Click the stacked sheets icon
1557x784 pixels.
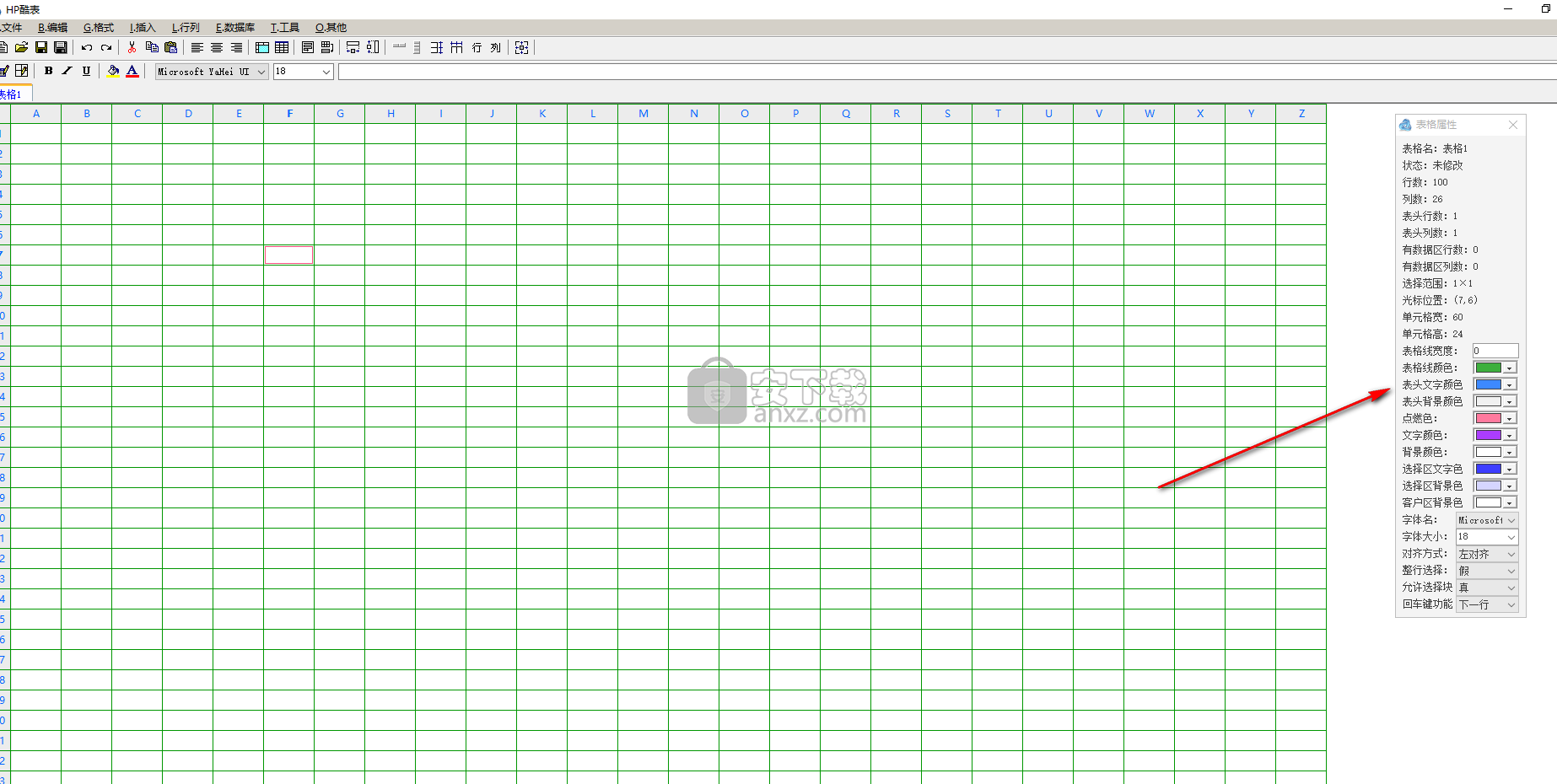pos(327,47)
